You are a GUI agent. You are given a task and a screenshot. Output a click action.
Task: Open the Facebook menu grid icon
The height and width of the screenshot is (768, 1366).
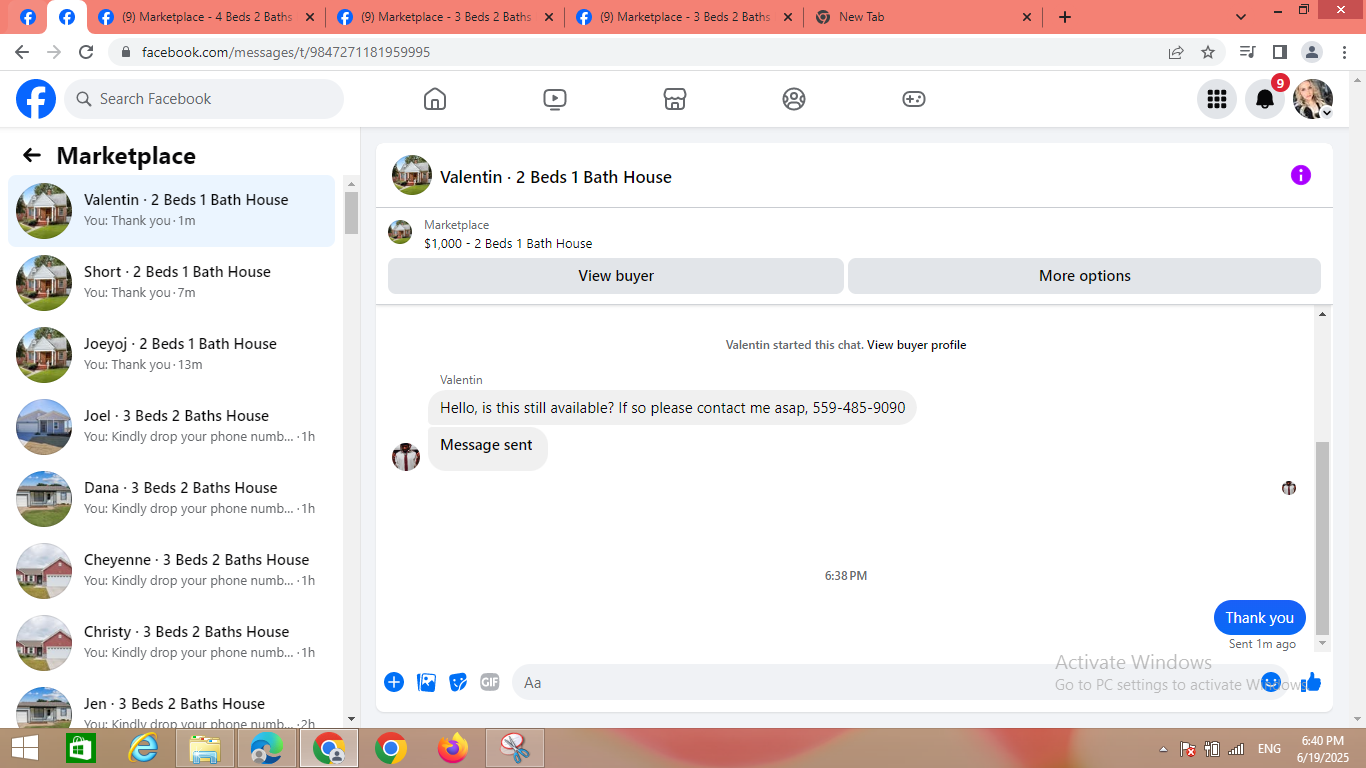coord(1217,99)
